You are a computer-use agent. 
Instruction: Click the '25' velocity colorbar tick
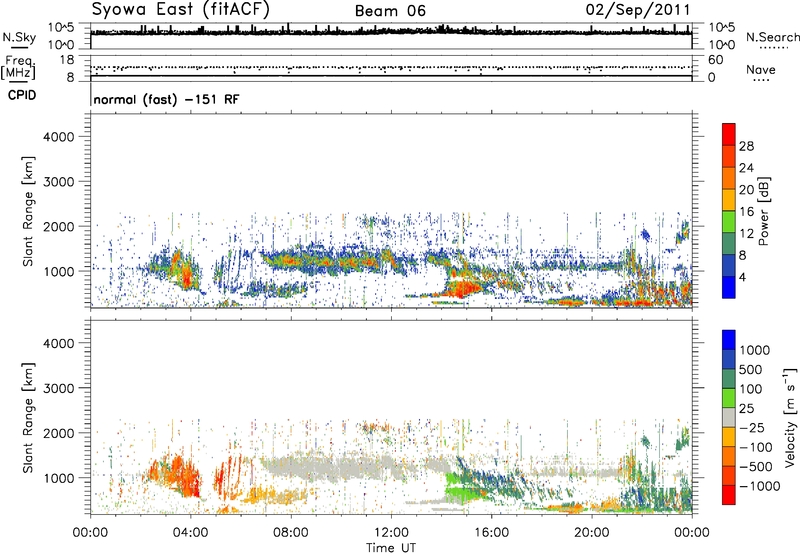pyautogui.click(x=747, y=408)
